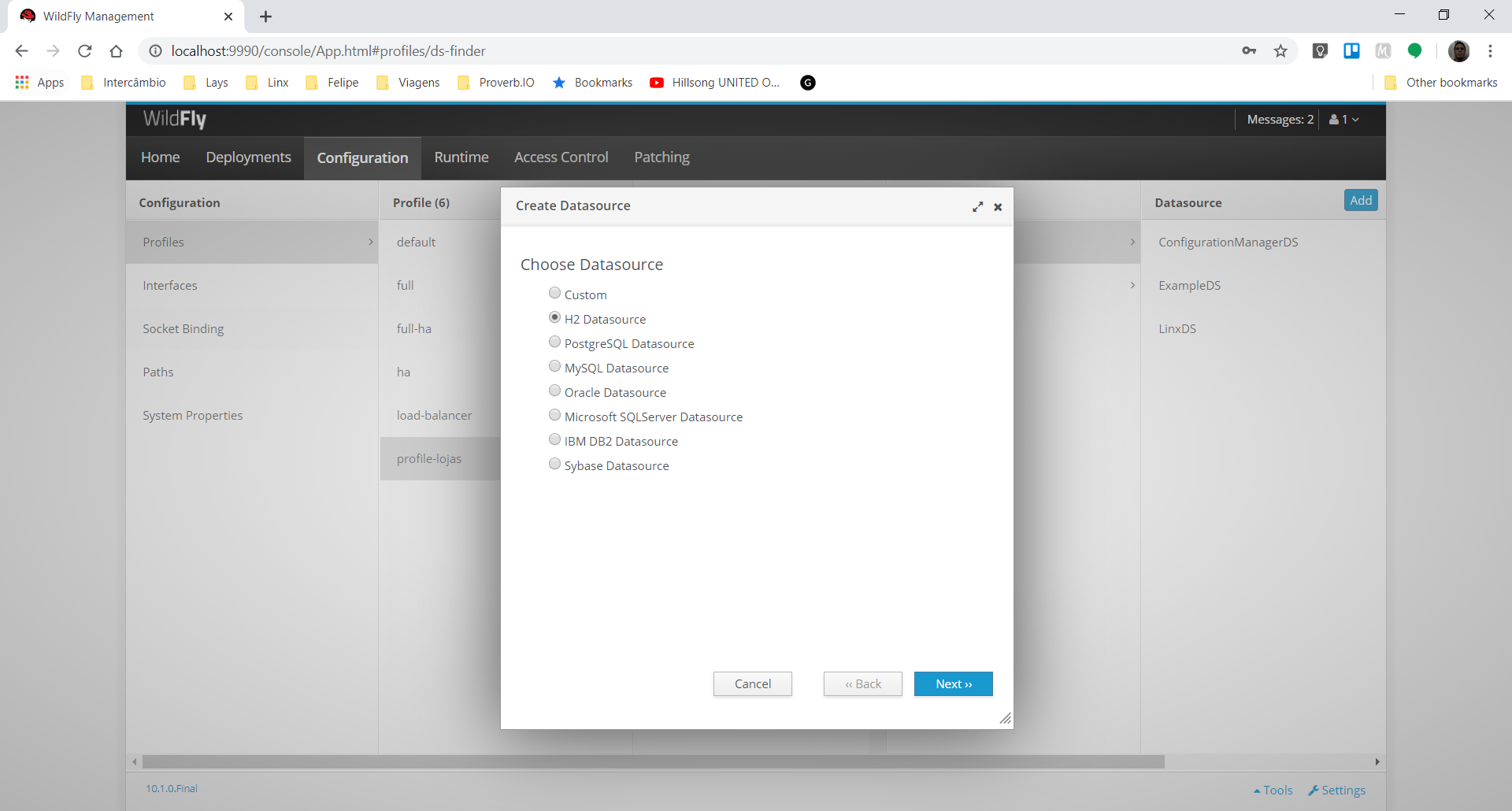Click the dialog resize grip corner

tap(1006, 719)
